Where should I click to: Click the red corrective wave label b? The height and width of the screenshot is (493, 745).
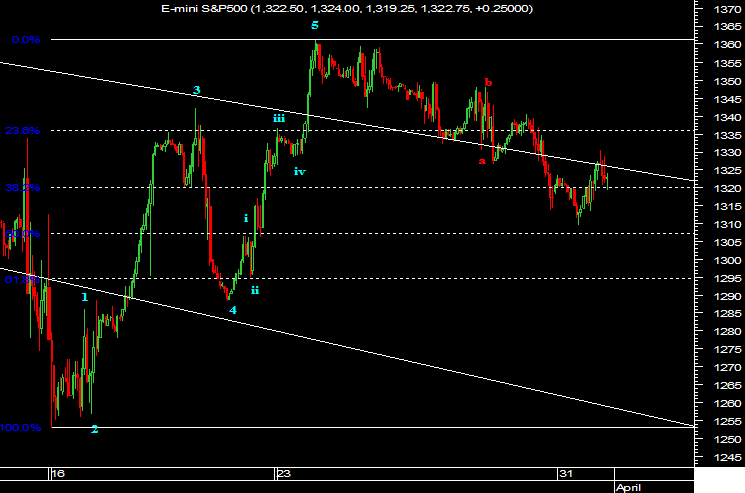pos(488,83)
